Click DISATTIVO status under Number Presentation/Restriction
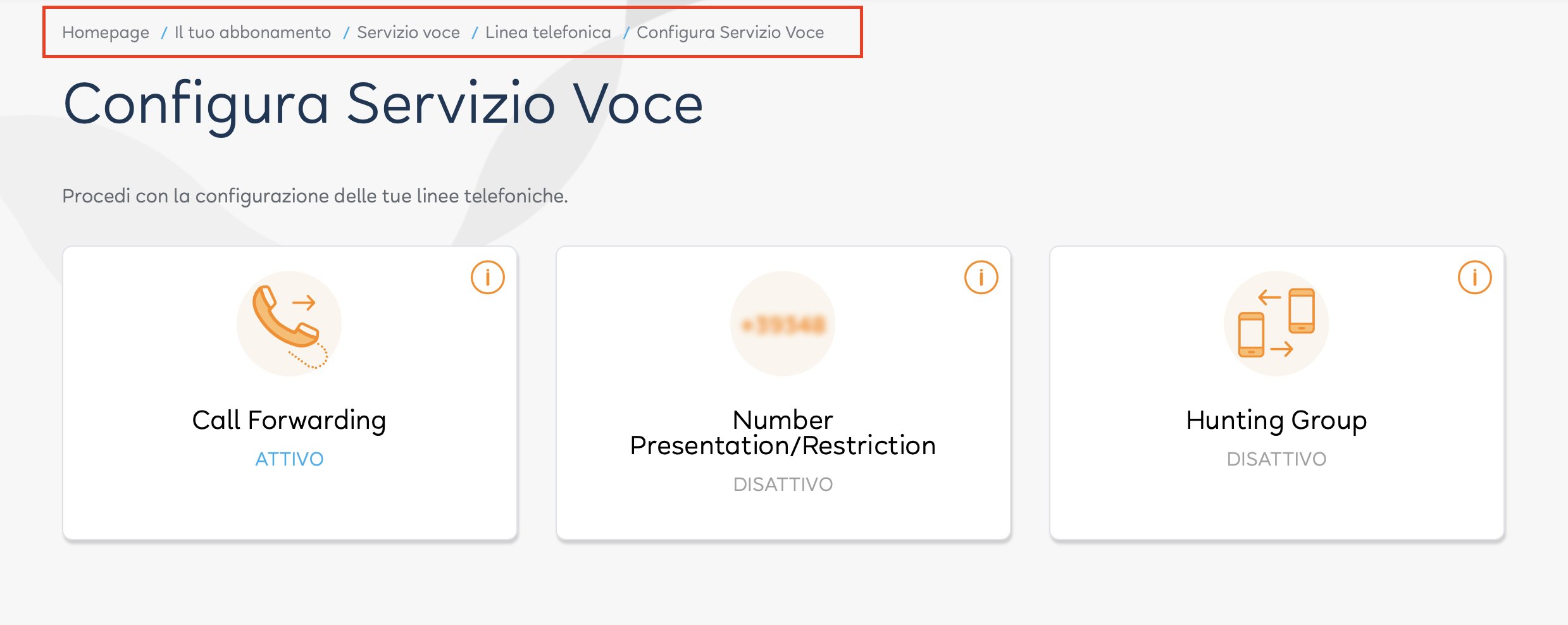 click(x=783, y=484)
